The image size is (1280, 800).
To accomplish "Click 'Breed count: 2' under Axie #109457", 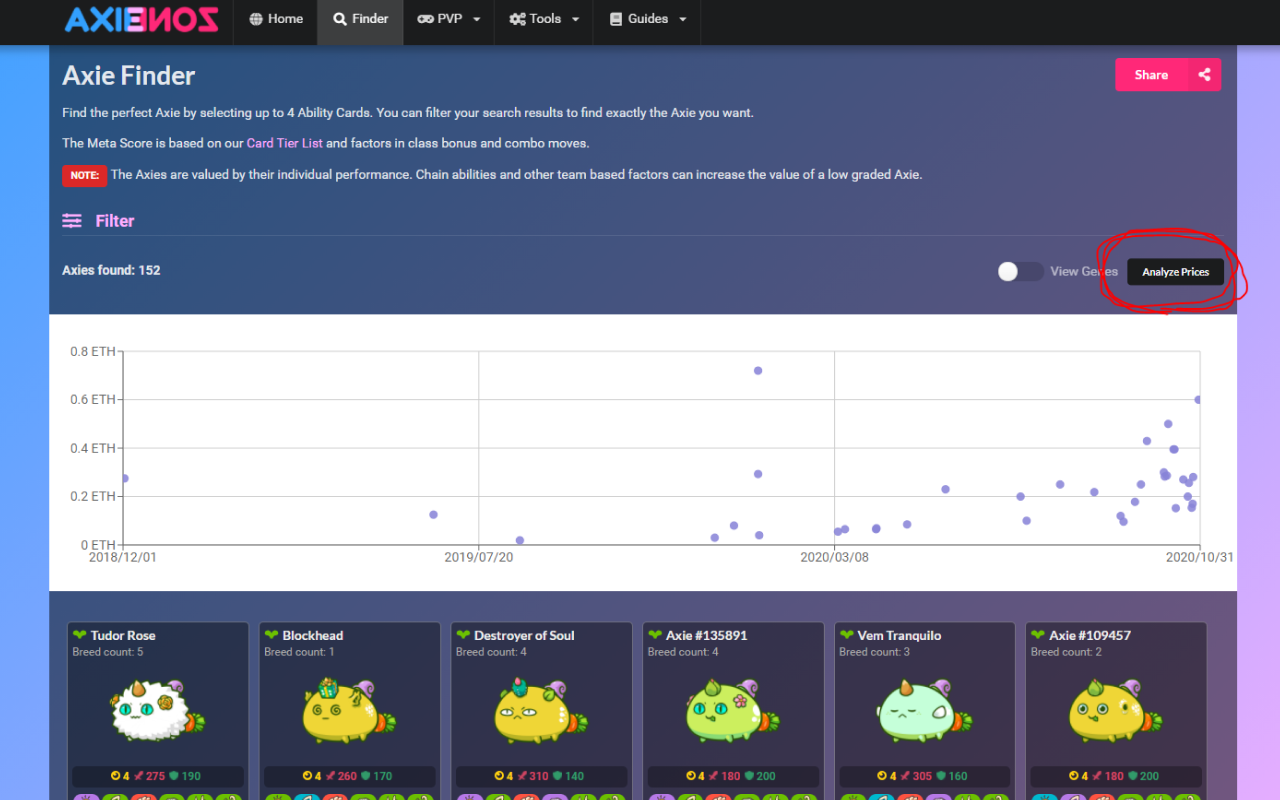I will [x=1067, y=652].
